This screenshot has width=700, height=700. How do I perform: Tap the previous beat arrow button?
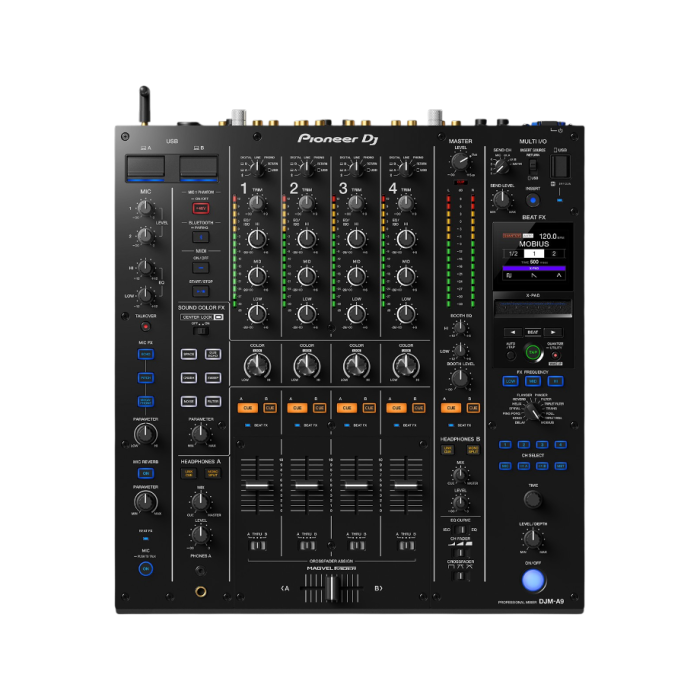pyautogui.click(x=512, y=332)
